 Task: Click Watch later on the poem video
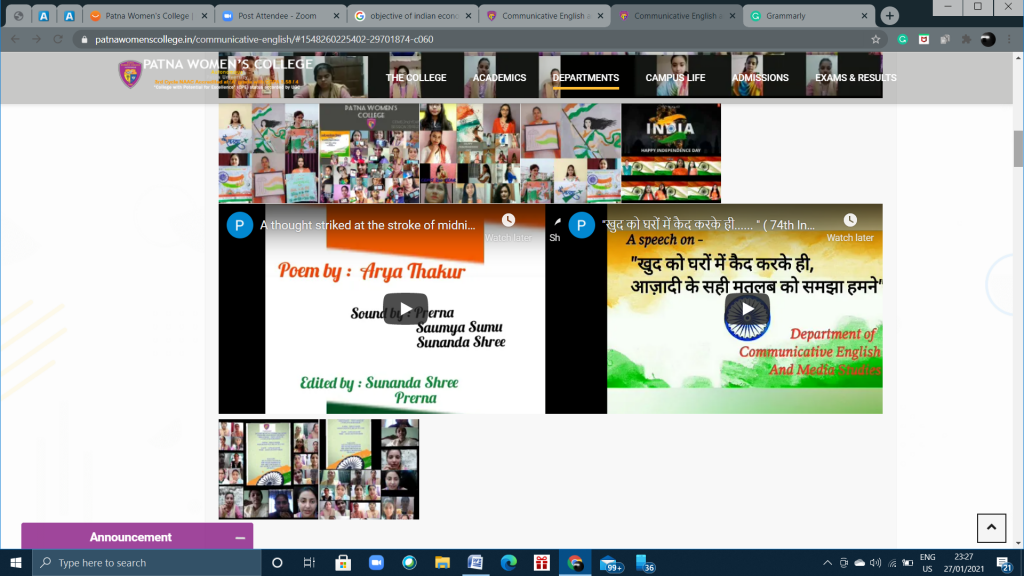coord(509,226)
